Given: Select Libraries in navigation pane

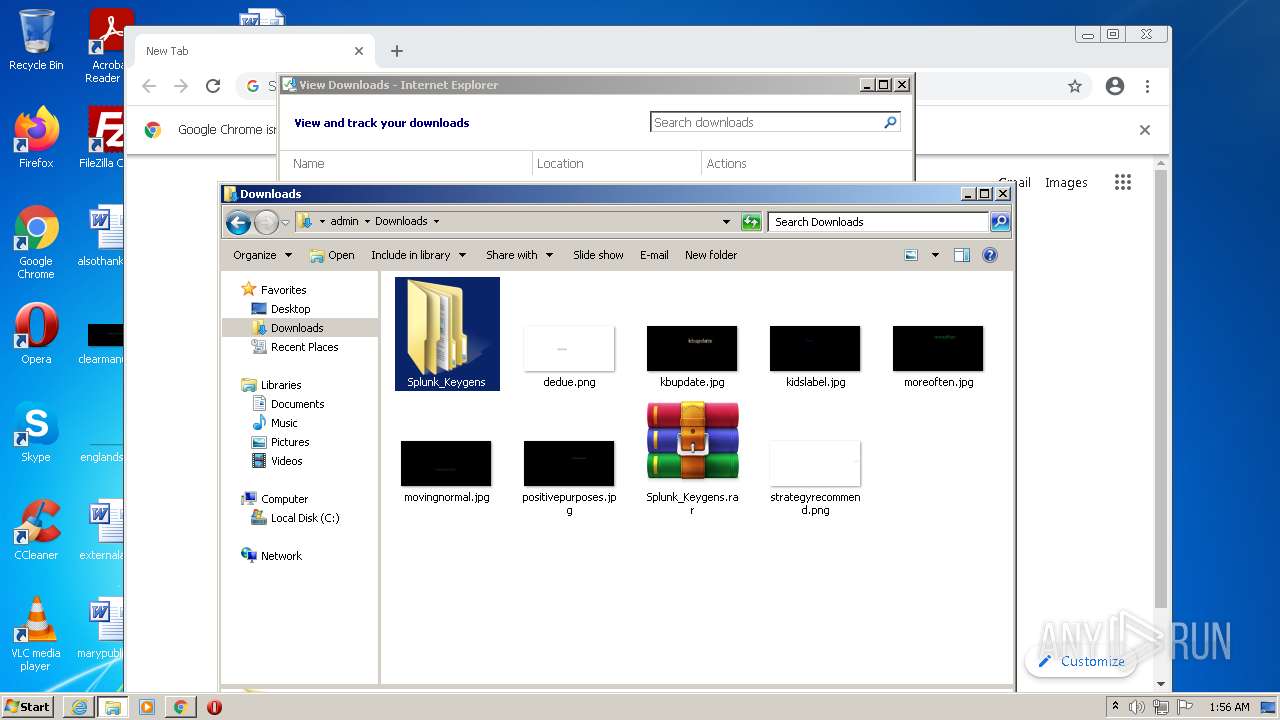Looking at the screenshot, I should point(281,385).
